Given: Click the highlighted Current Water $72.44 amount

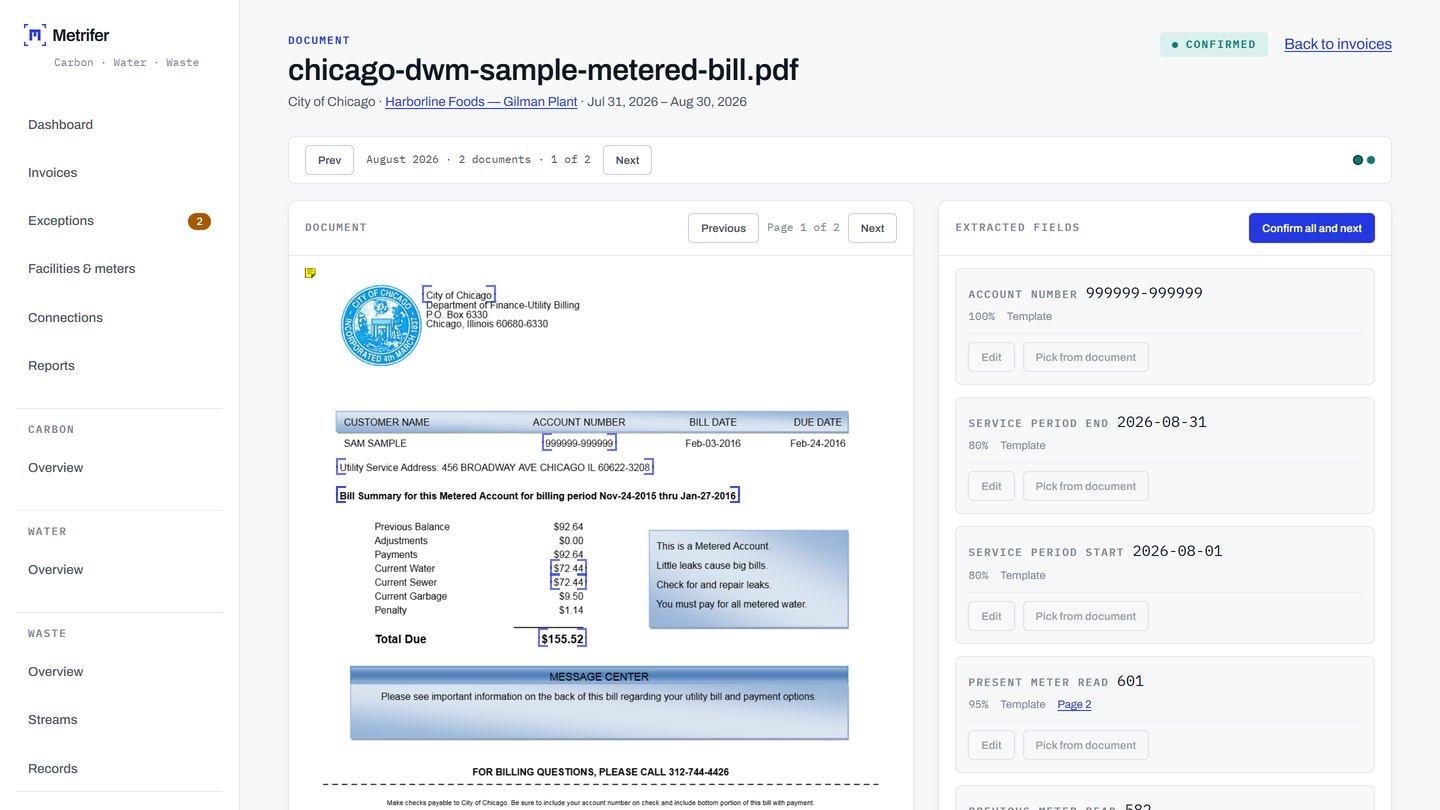Looking at the screenshot, I should (569, 568).
